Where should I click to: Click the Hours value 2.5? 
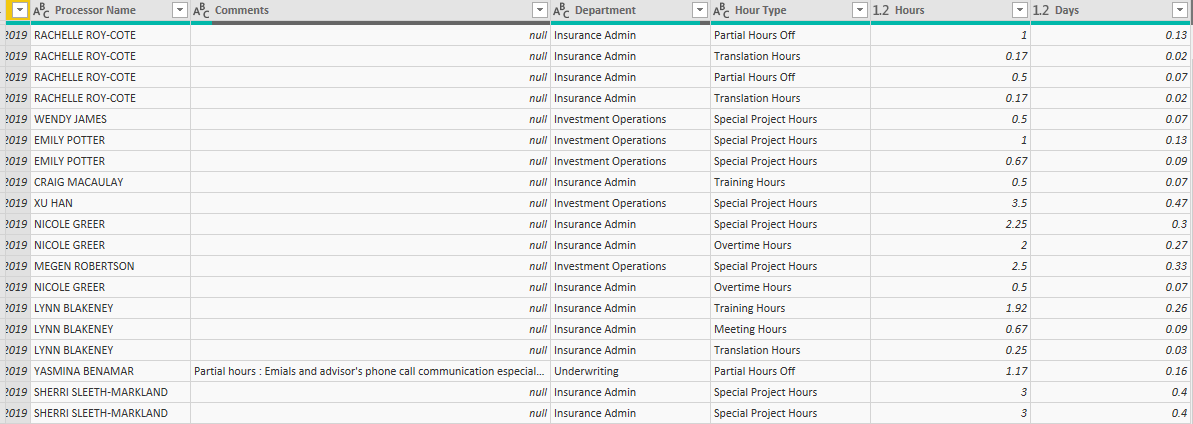(x=950, y=266)
